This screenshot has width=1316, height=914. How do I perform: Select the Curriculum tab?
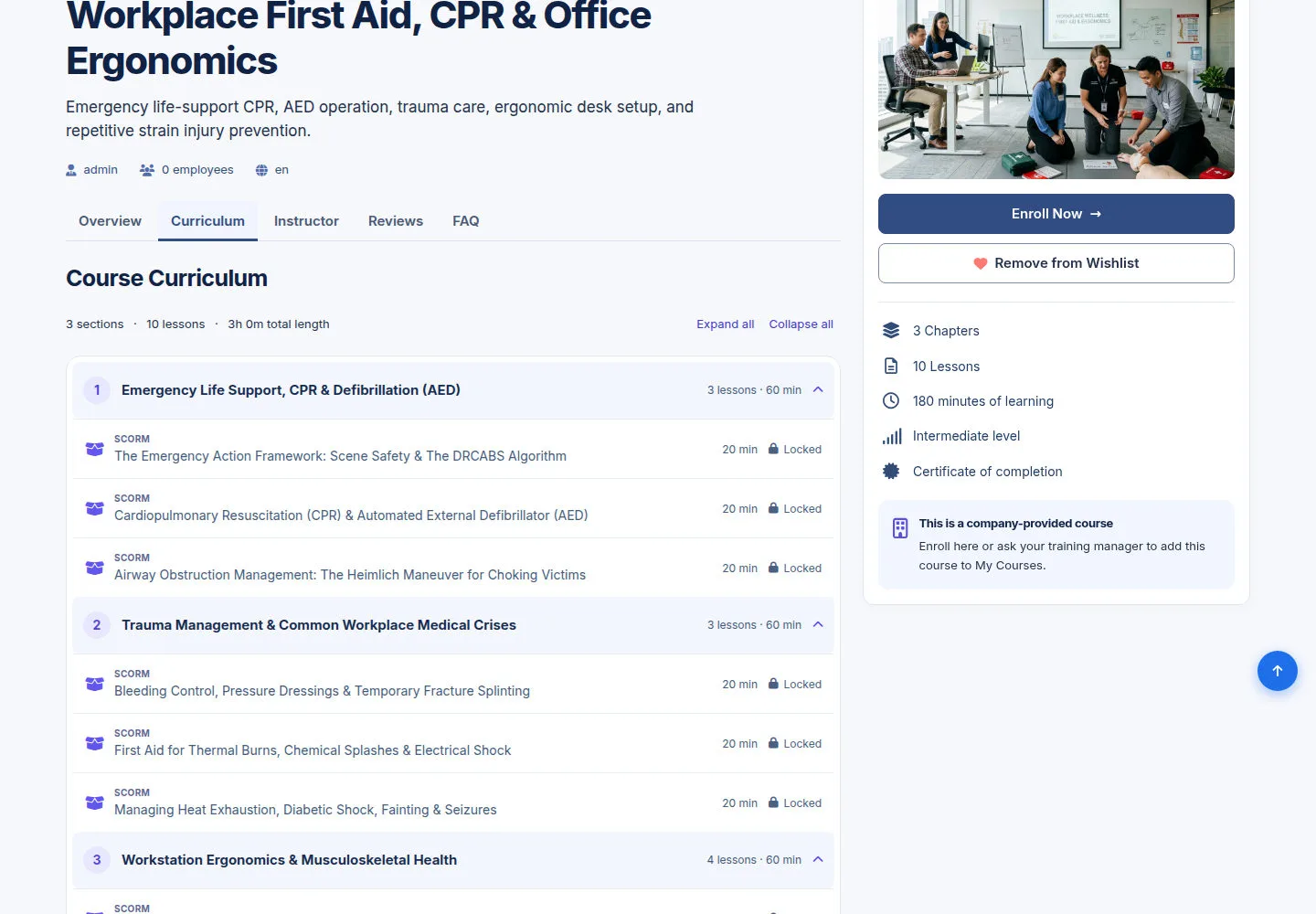[x=207, y=221]
